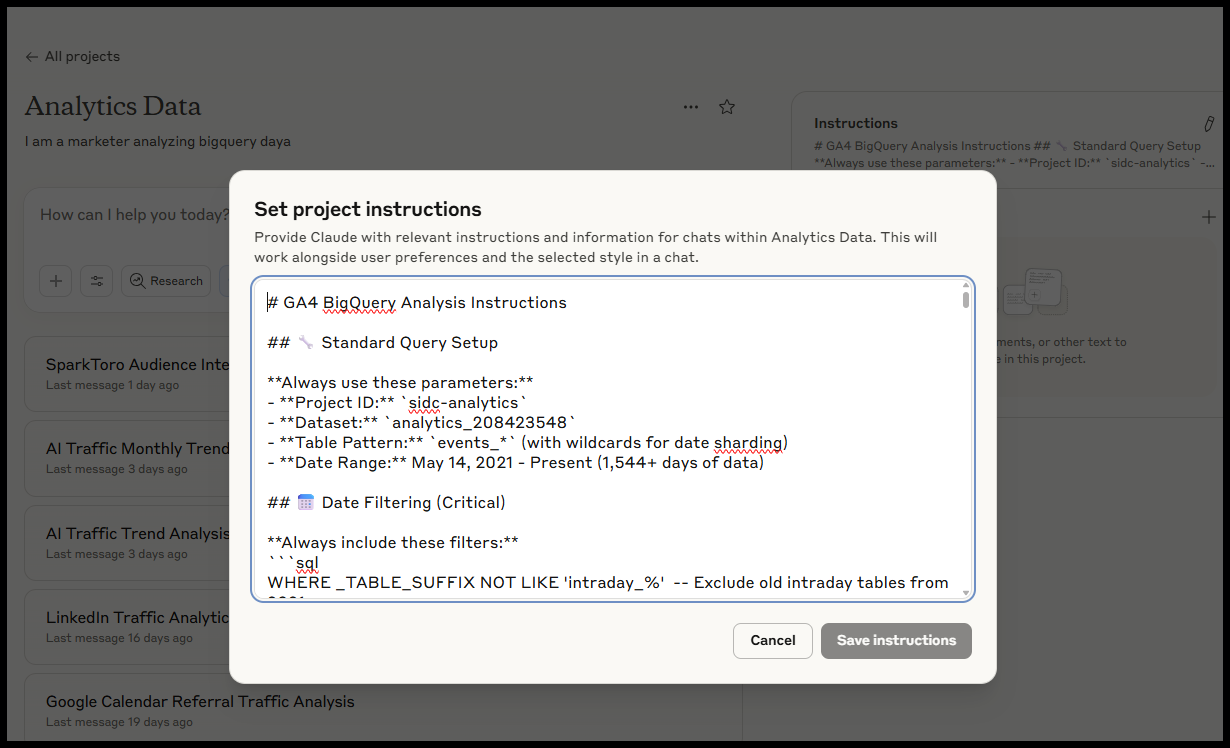The height and width of the screenshot is (748, 1230).
Task: Star the Analytics Data project
Action: (x=727, y=107)
